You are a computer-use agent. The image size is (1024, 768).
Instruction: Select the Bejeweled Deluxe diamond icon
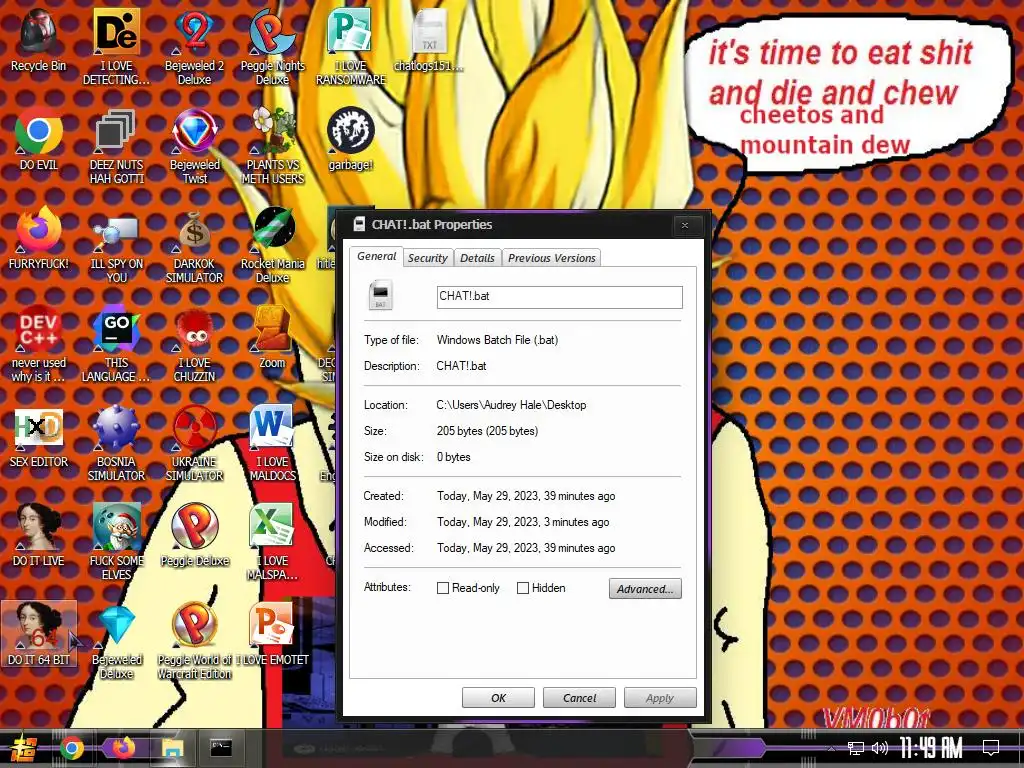pyautogui.click(x=116, y=641)
